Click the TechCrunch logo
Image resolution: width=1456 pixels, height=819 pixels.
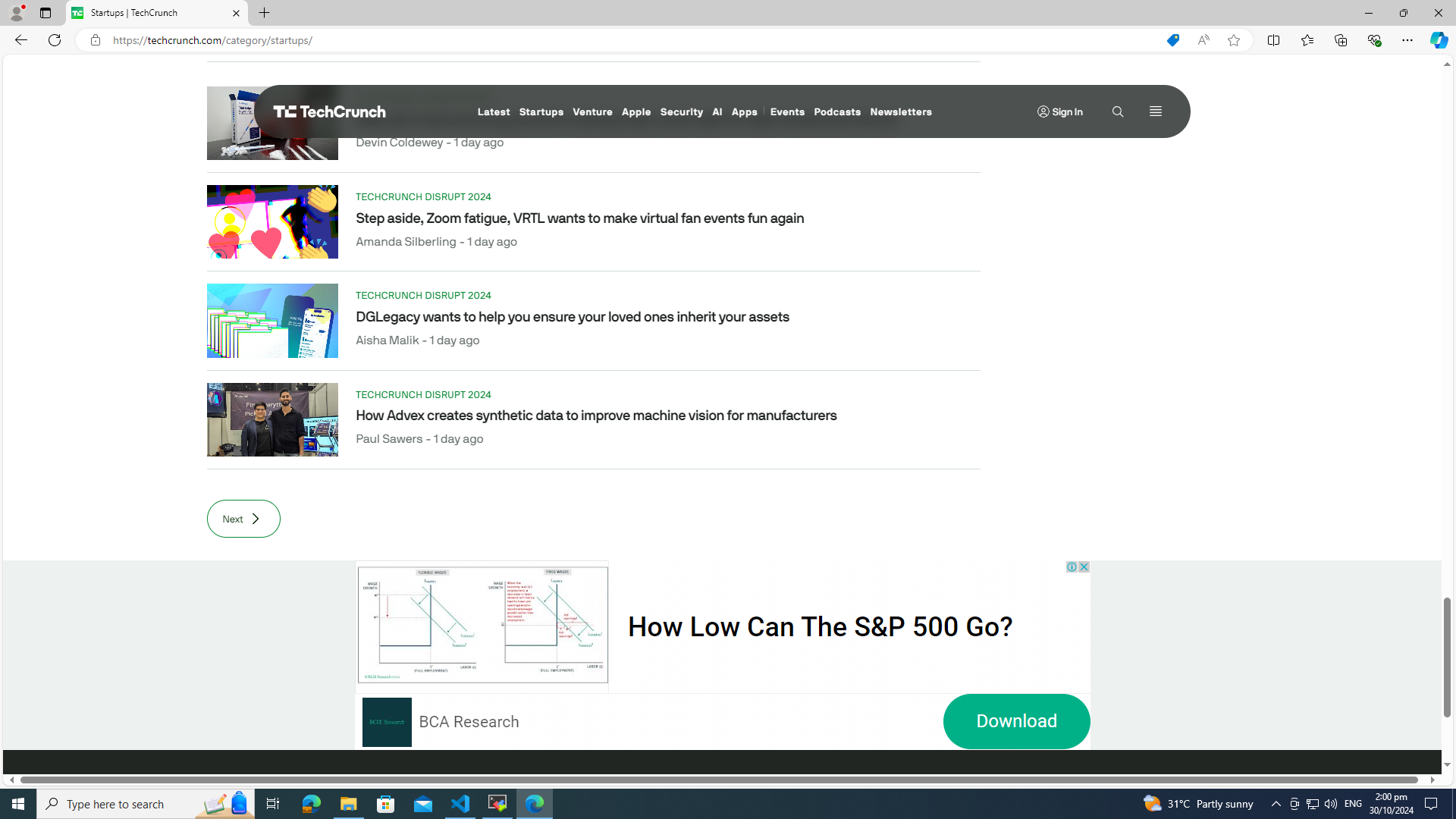coord(329,111)
